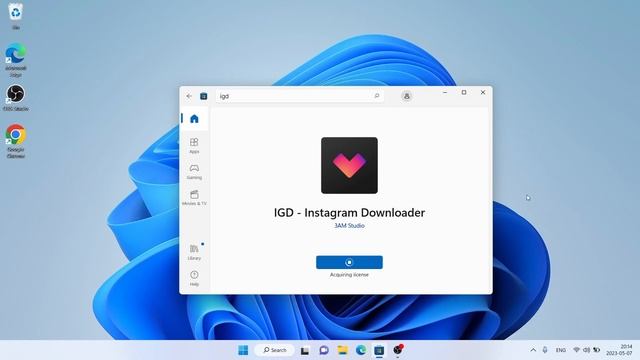
Task: Focus the Store search box containing igd
Action: (x=299, y=96)
